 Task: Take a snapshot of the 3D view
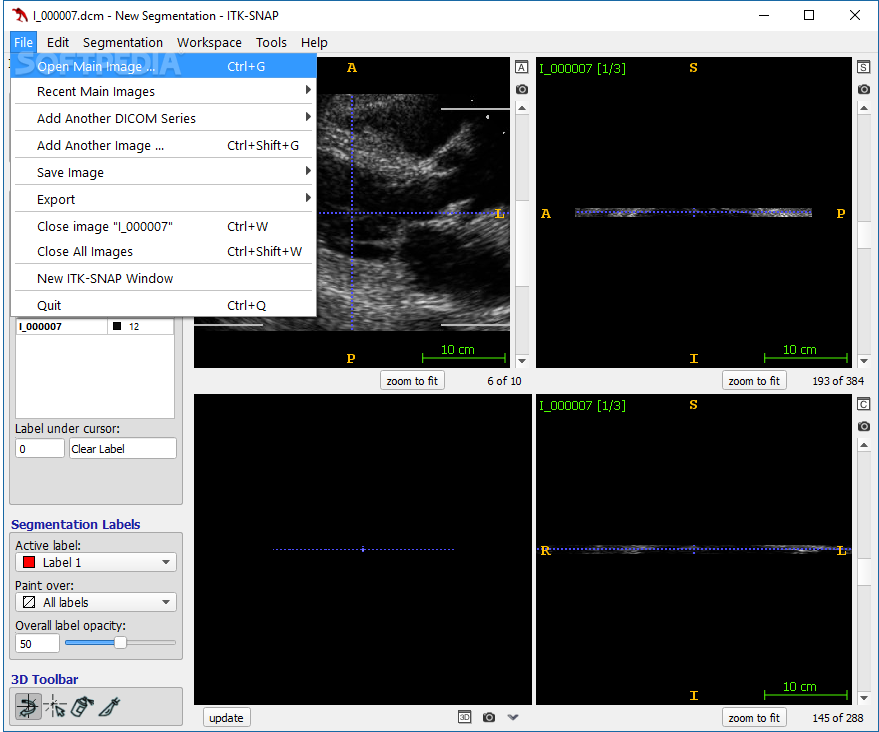click(489, 717)
